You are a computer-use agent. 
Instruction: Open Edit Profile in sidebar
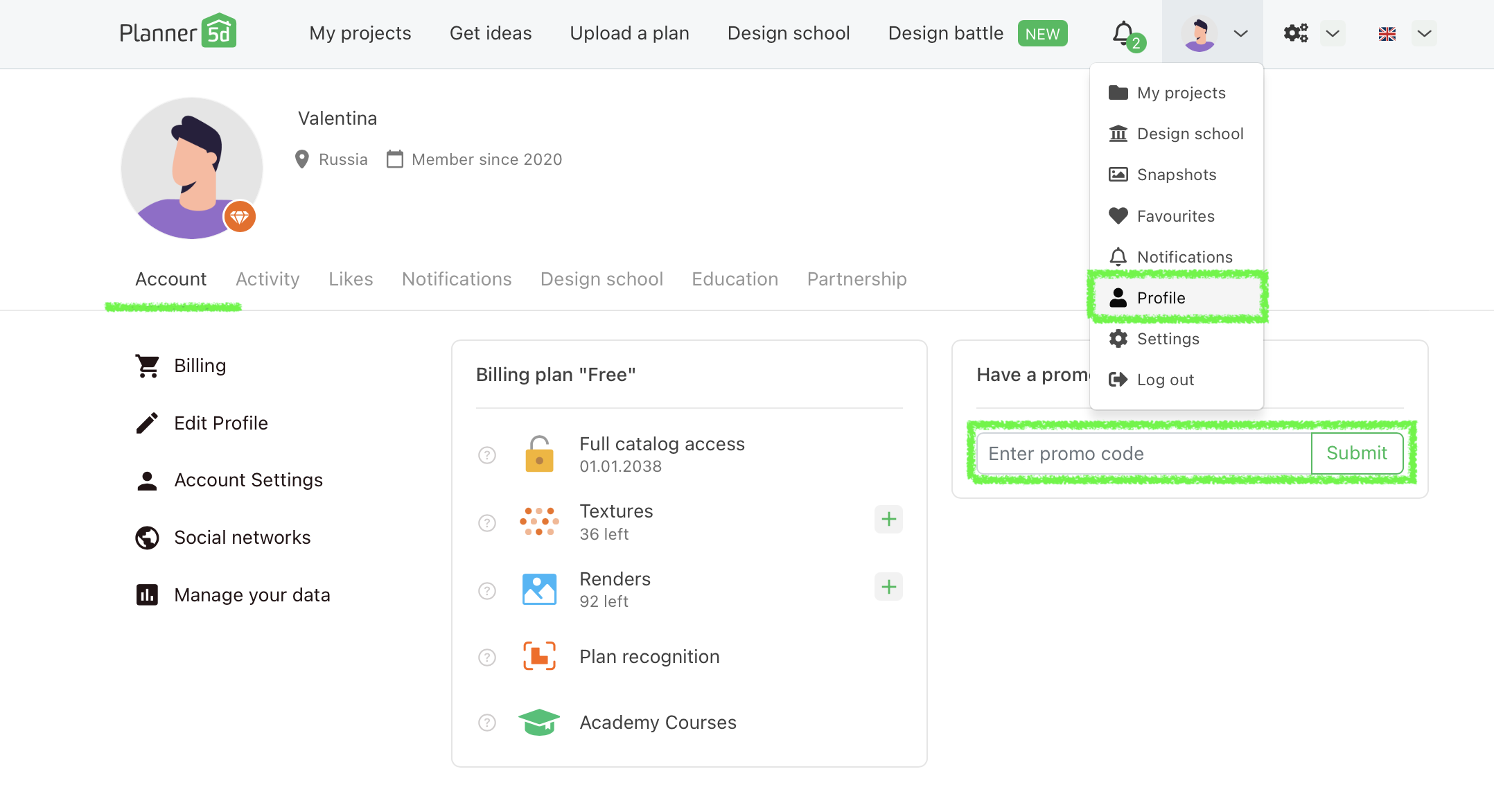[220, 423]
